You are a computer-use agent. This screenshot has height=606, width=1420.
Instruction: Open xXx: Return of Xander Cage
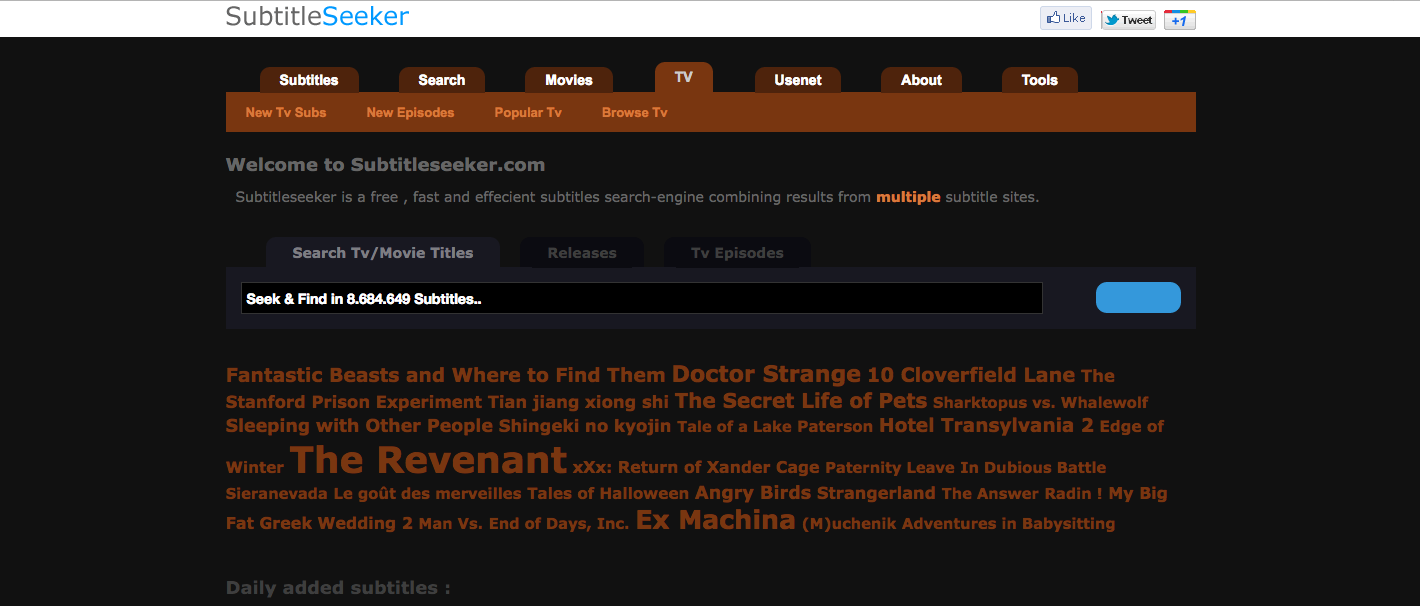[696, 467]
